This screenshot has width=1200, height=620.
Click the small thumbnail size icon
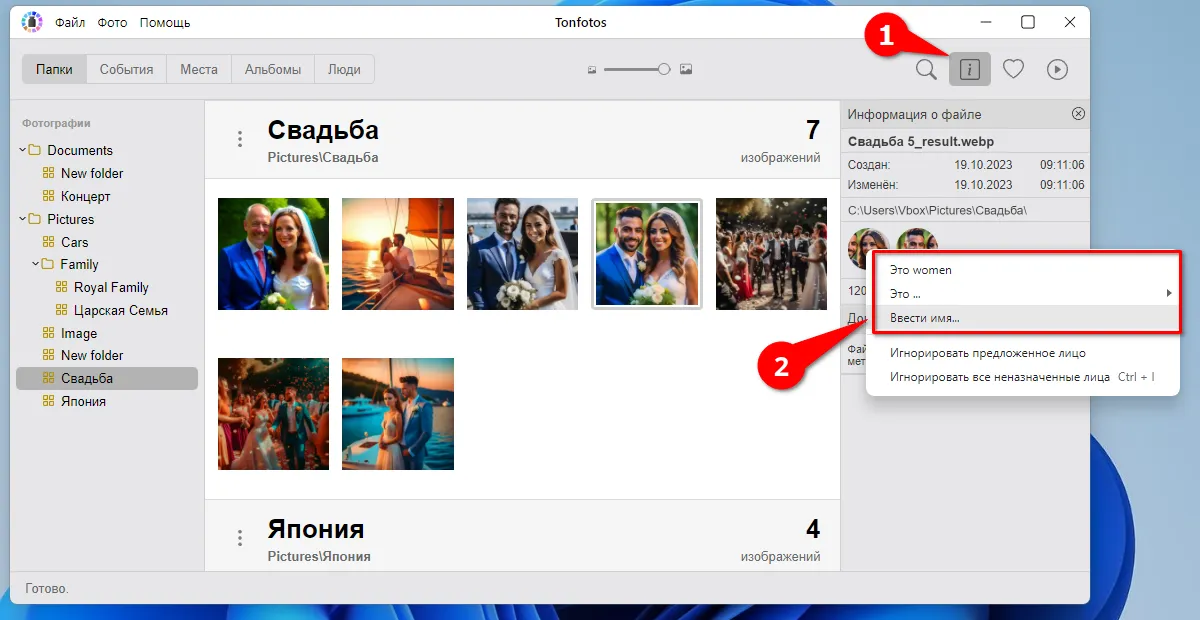tap(592, 70)
